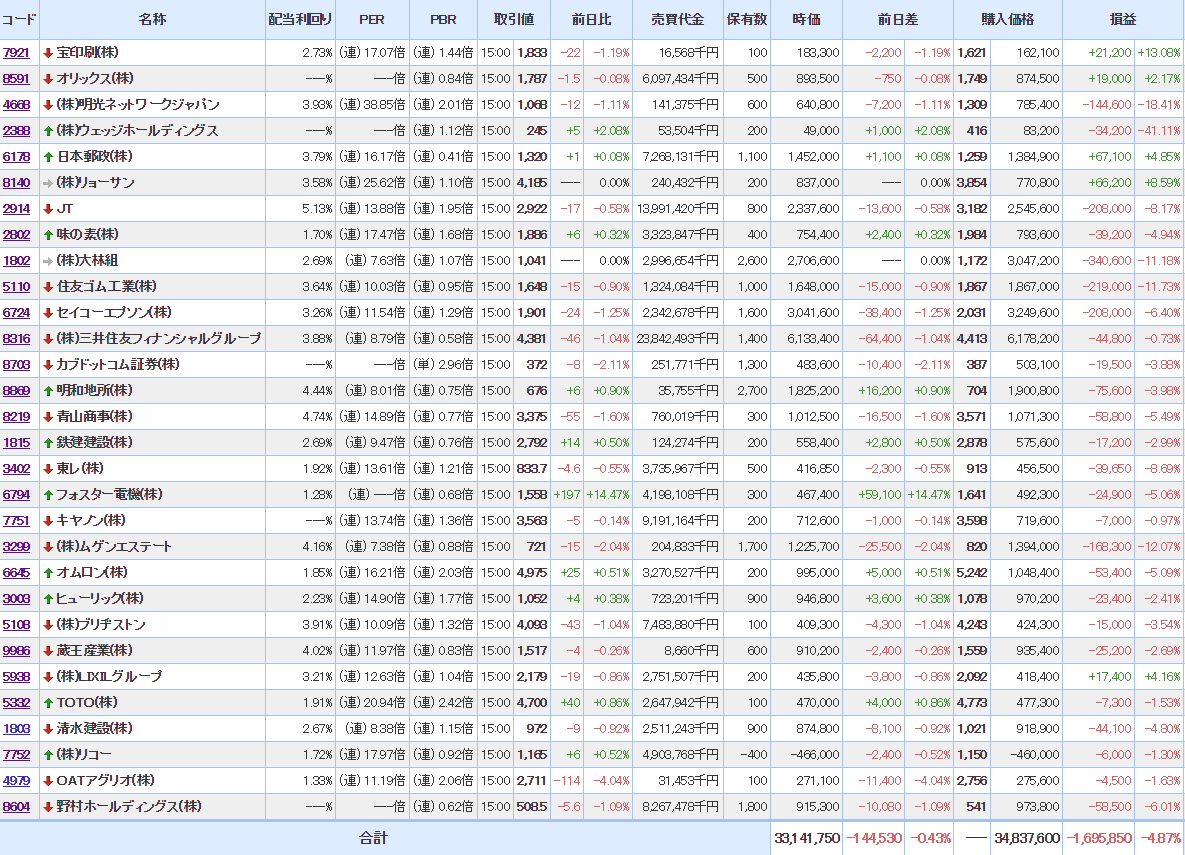Screen dimensions: 1185x855
Task: Select the 損益 column header
Action: (1123, 20)
